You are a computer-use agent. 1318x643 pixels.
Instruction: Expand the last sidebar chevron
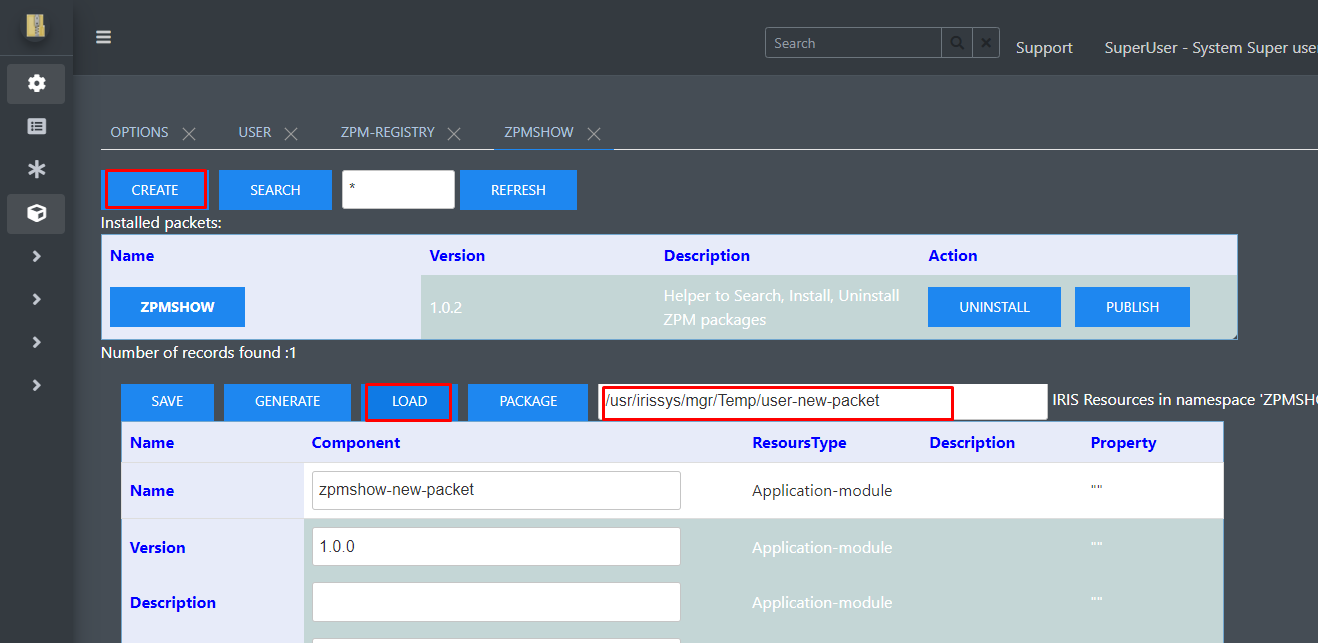tap(36, 385)
